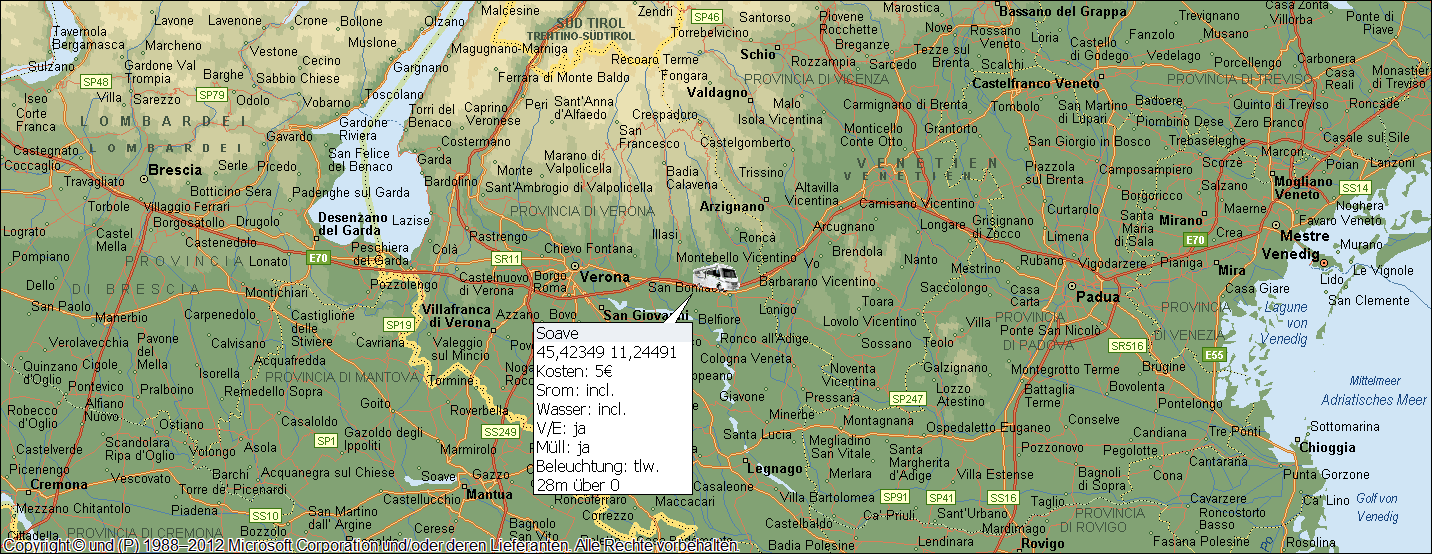The image size is (1432, 554).
Task: Click the 'Müll: ja' line
Action: pos(563,447)
